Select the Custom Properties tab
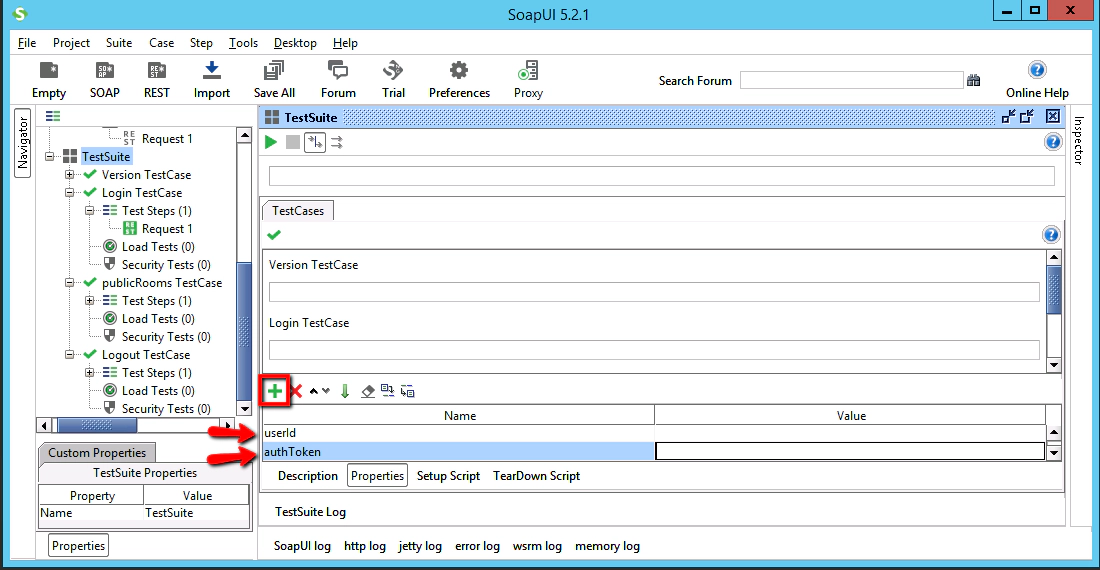 [x=97, y=453]
